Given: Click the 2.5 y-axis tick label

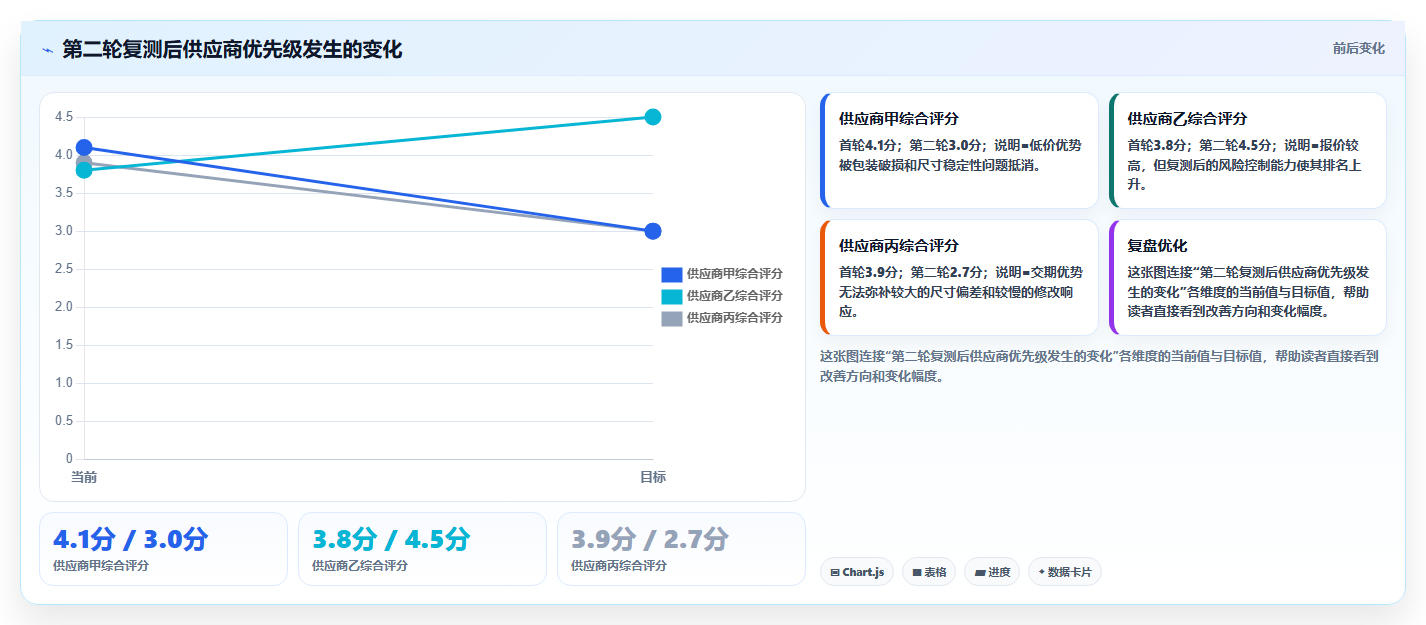Looking at the screenshot, I should pos(64,269).
